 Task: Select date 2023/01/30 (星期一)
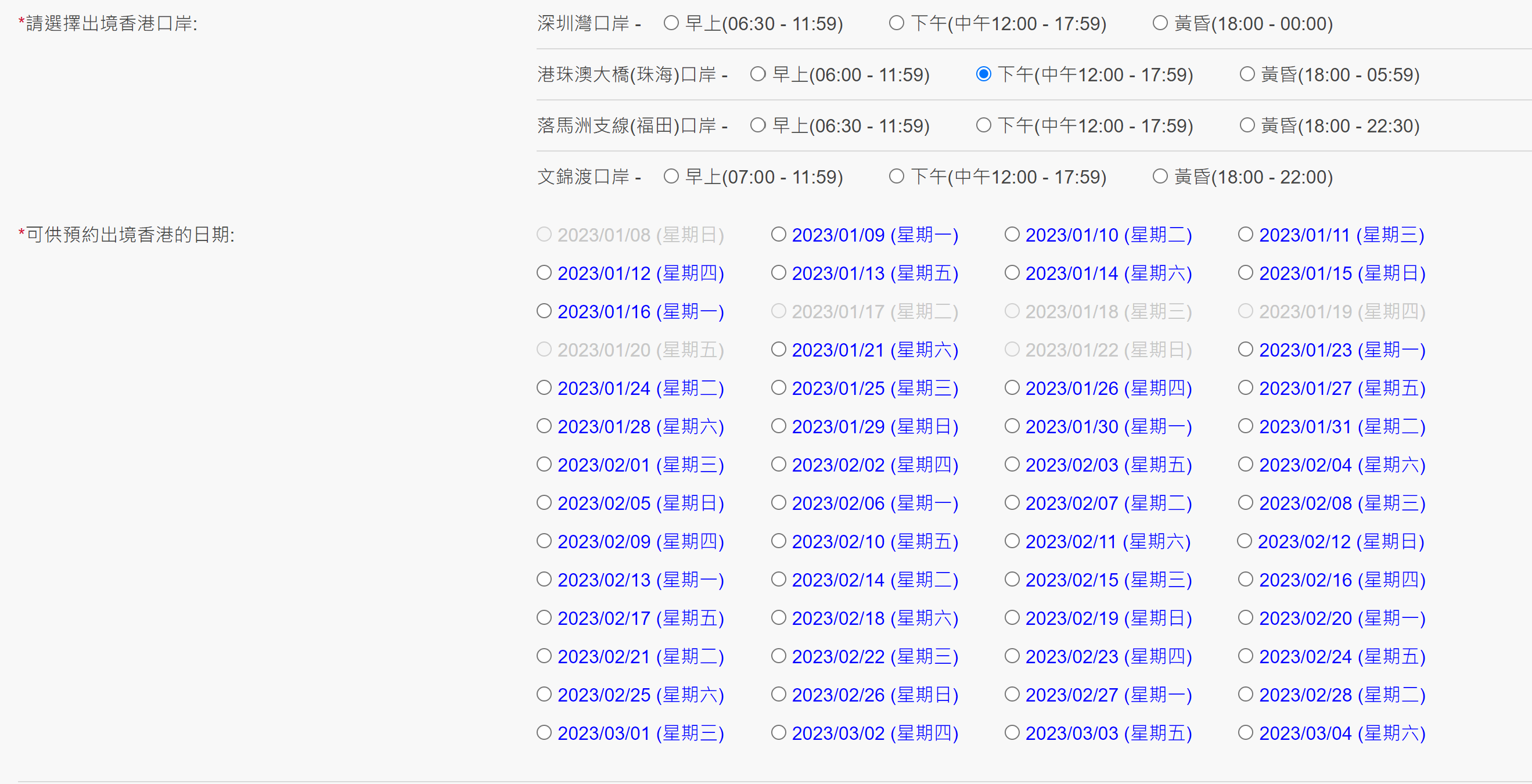click(1012, 426)
